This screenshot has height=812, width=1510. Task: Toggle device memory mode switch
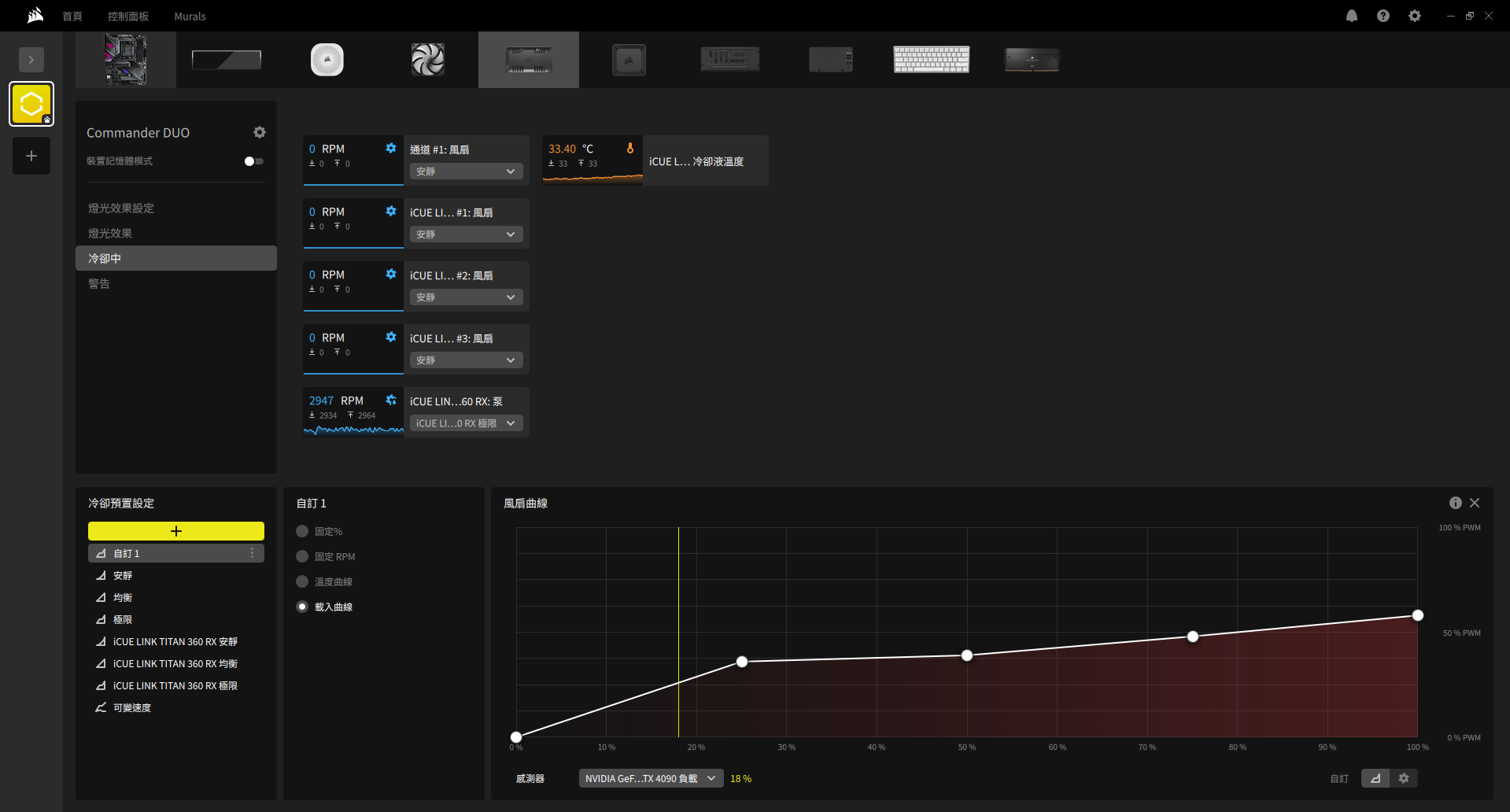pyautogui.click(x=253, y=161)
